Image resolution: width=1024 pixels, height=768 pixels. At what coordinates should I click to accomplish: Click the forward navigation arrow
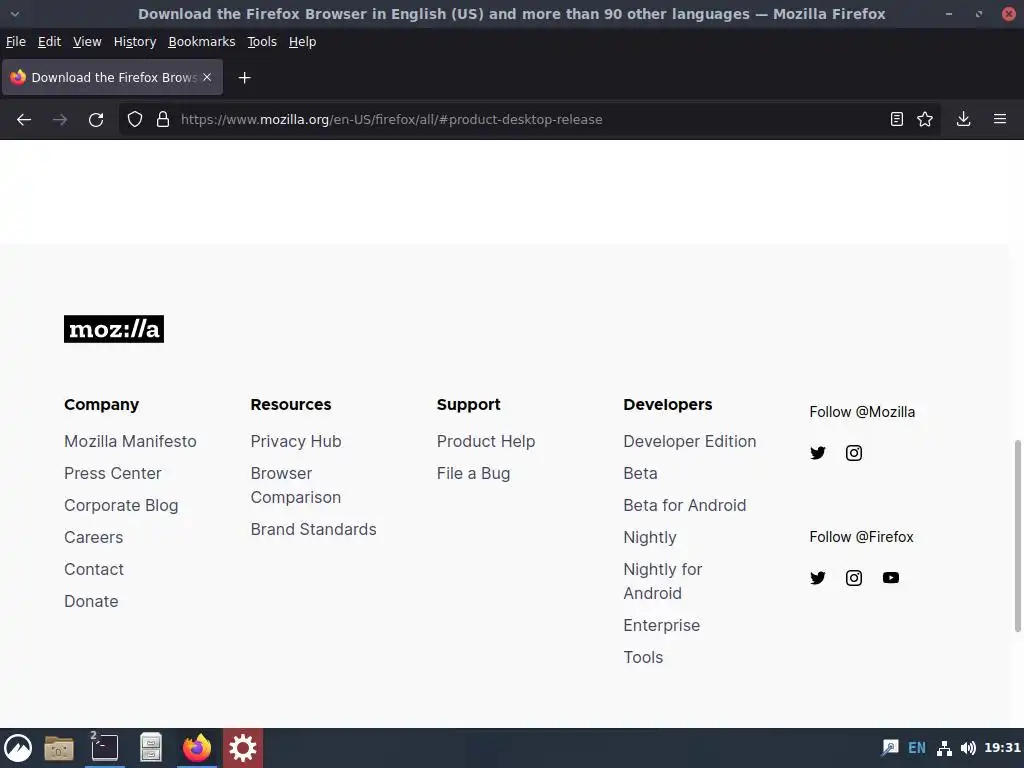pyautogui.click(x=60, y=120)
